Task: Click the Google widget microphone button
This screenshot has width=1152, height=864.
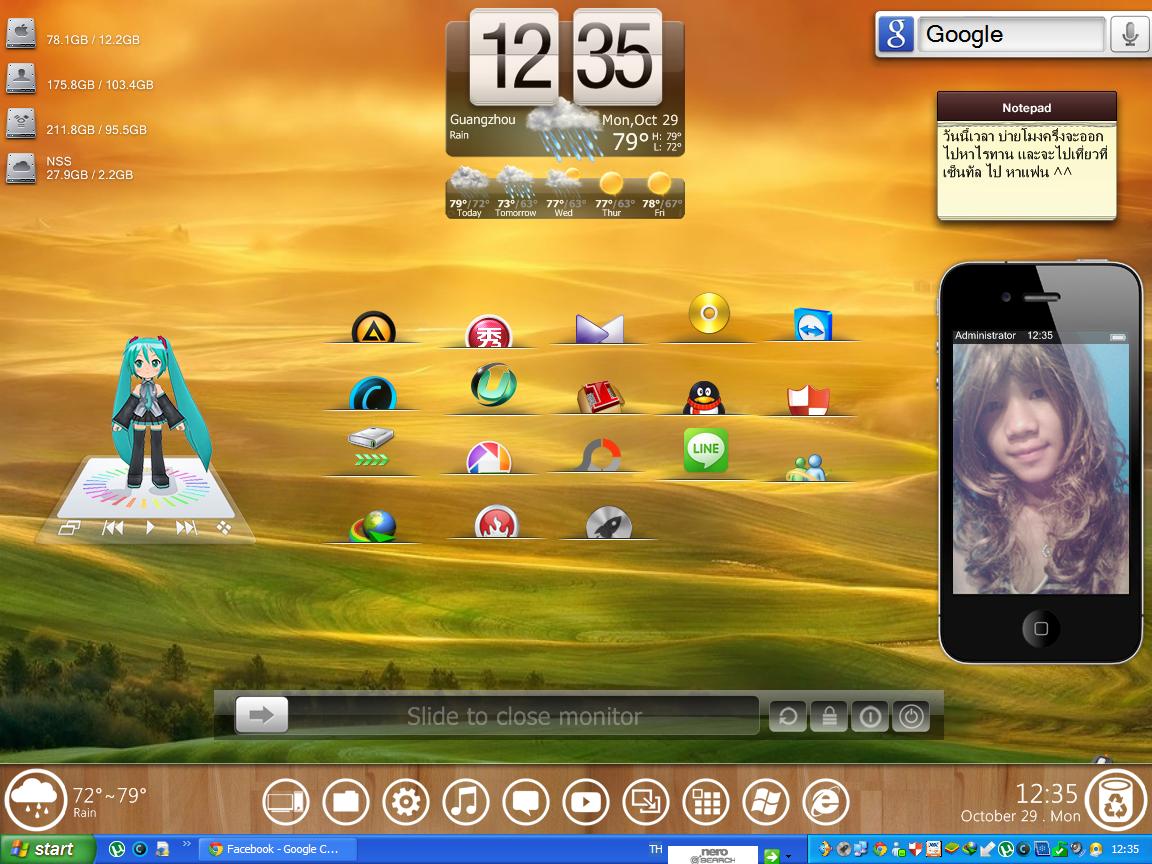Action: tap(1129, 35)
